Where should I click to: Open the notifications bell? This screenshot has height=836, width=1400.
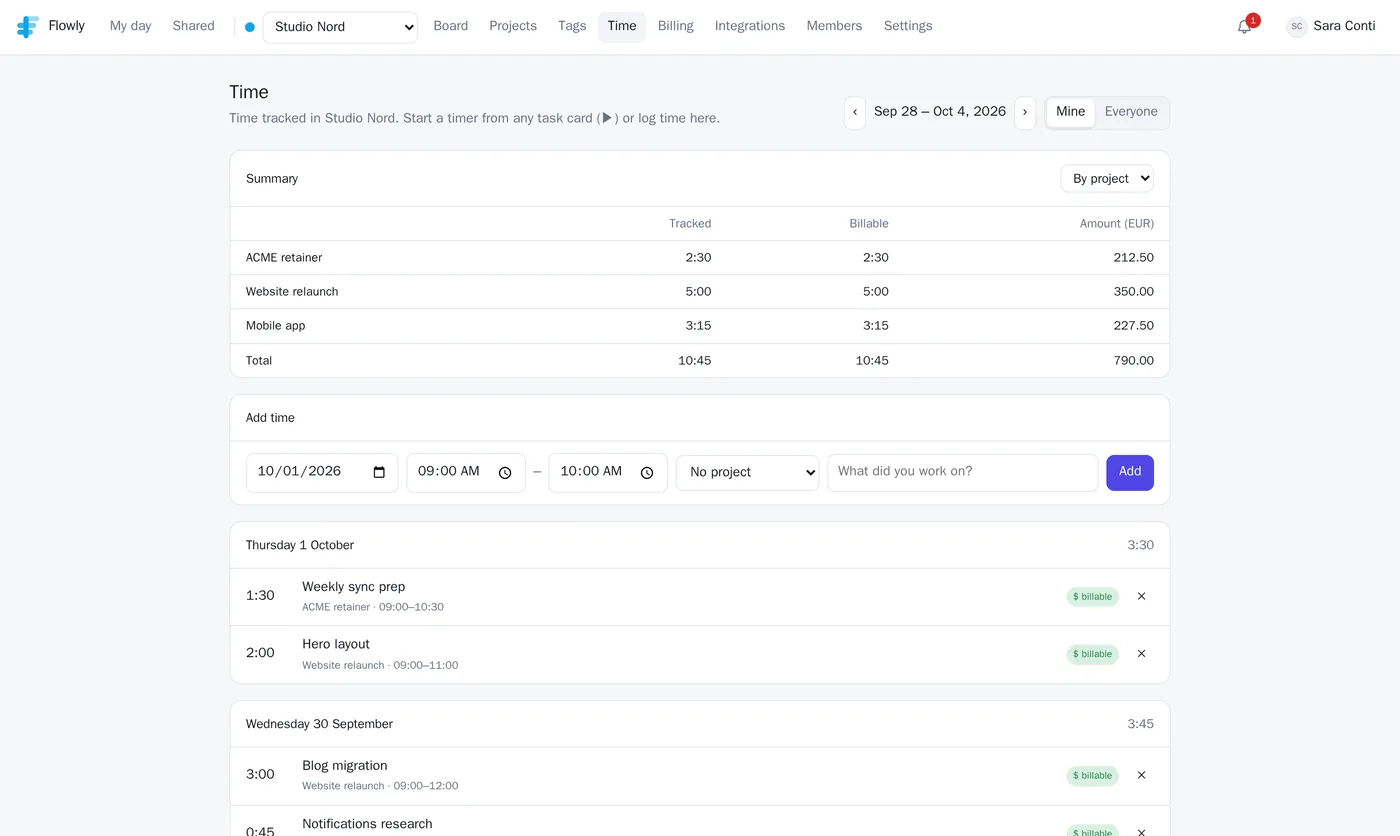[x=1244, y=27]
